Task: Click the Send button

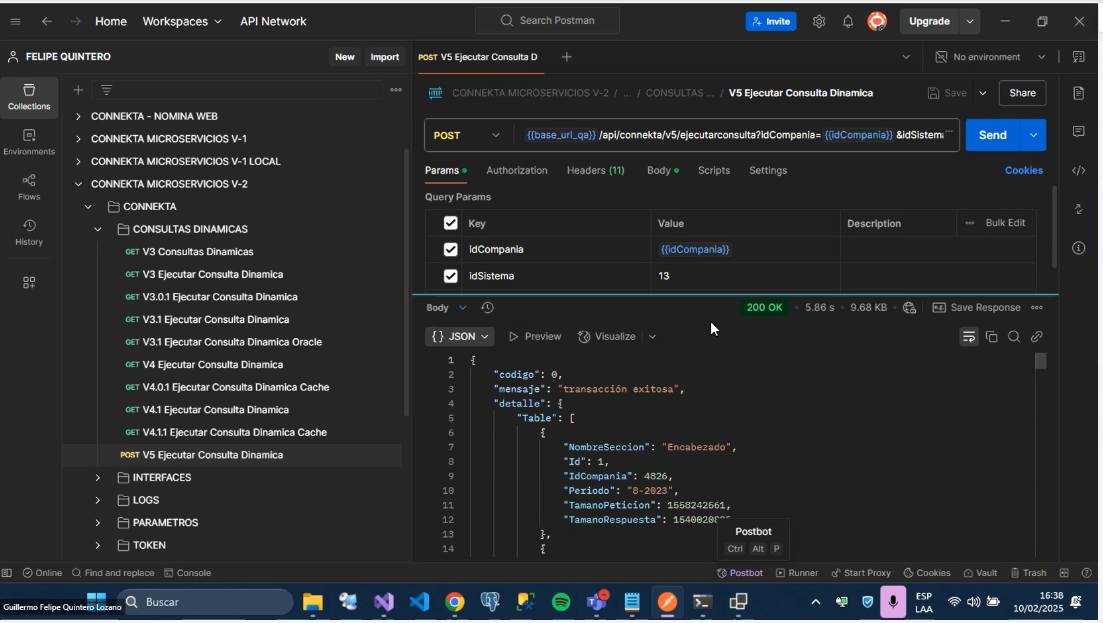Action: (991, 135)
